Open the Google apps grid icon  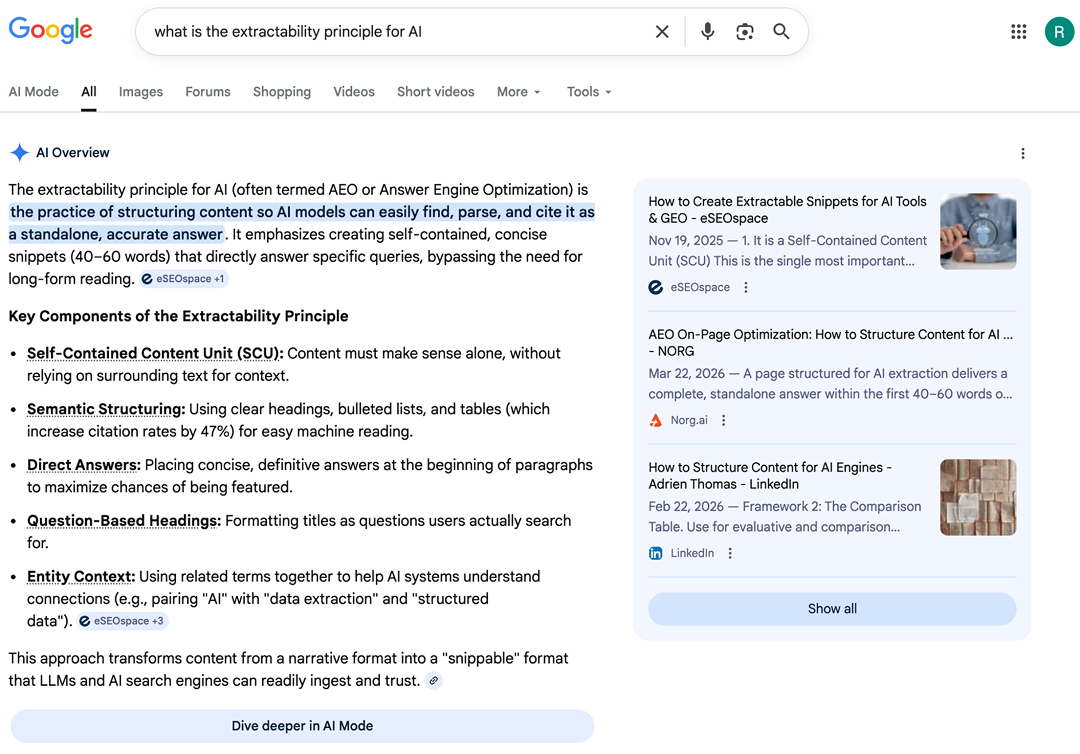[x=1019, y=32]
